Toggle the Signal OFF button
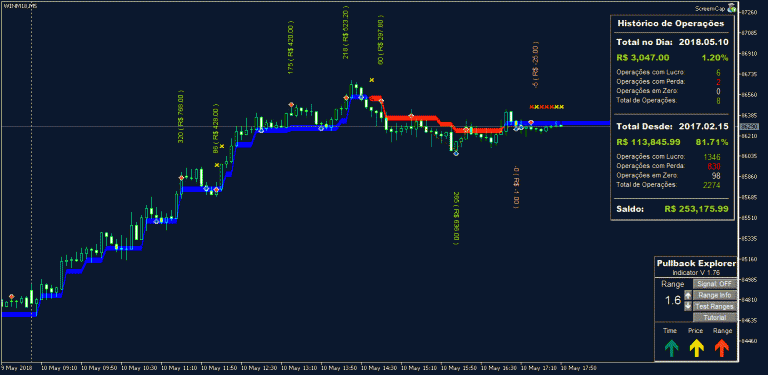 [715, 283]
